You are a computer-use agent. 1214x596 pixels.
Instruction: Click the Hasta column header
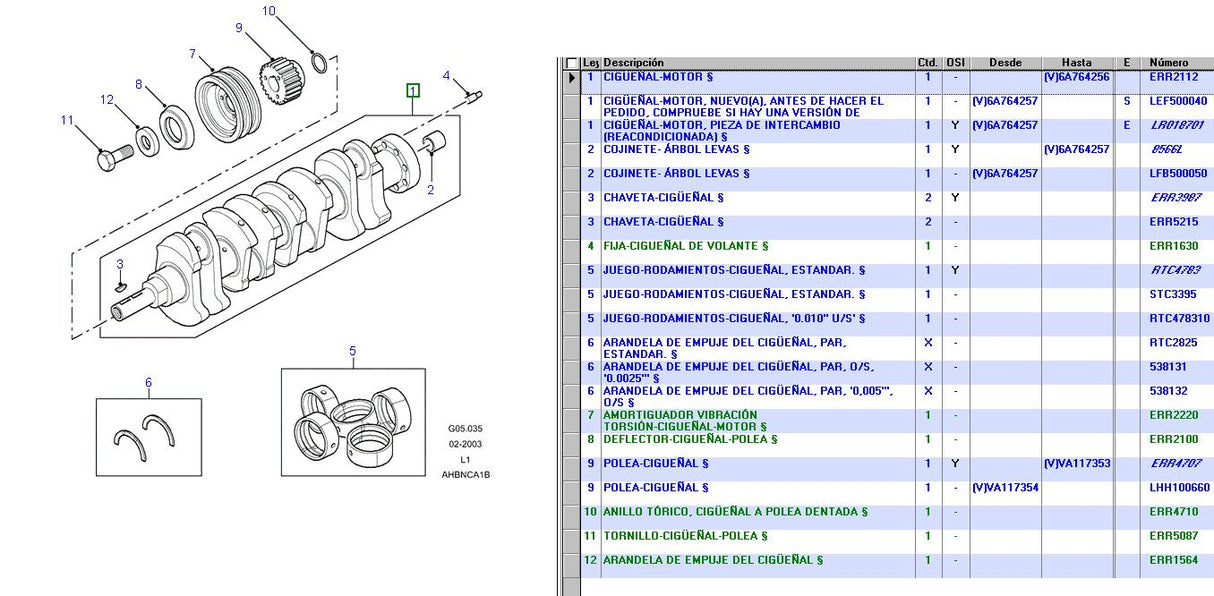coord(1076,63)
